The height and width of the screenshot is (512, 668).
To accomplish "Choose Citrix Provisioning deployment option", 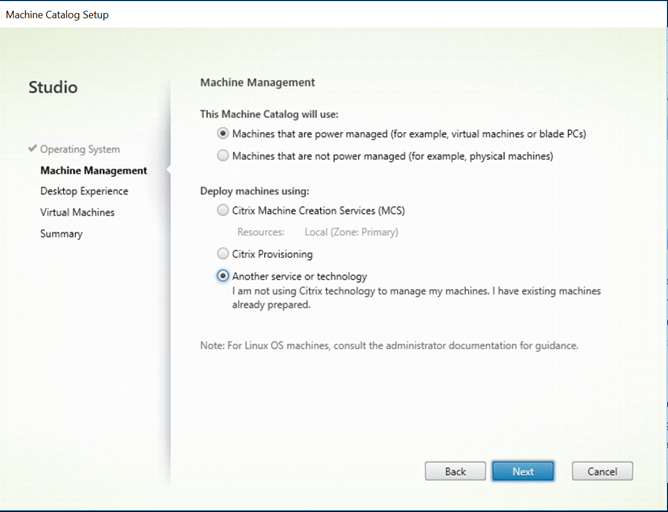I will pos(223,254).
